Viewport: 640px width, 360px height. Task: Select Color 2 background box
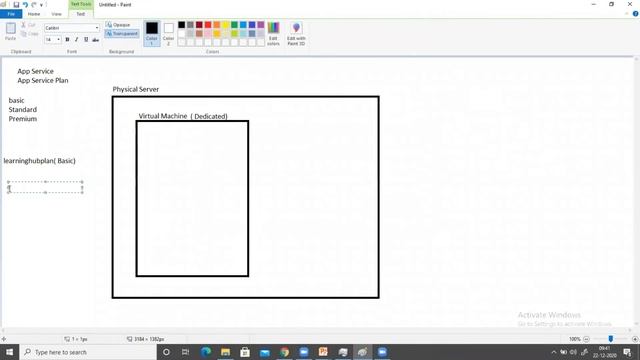(169, 33)
